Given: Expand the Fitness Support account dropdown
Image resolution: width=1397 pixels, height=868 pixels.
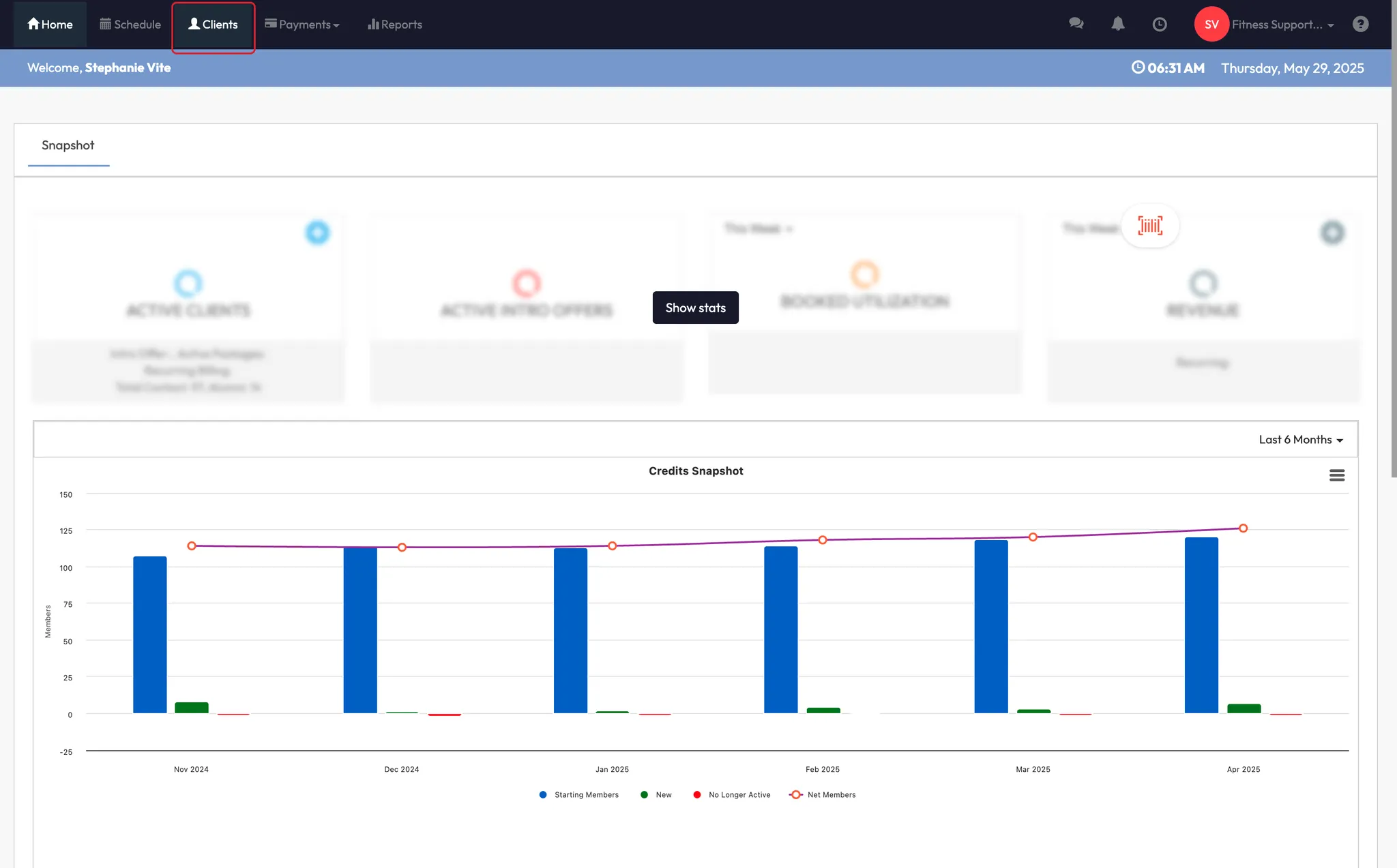Looking at the screenshot, I should coord(1282,25).
